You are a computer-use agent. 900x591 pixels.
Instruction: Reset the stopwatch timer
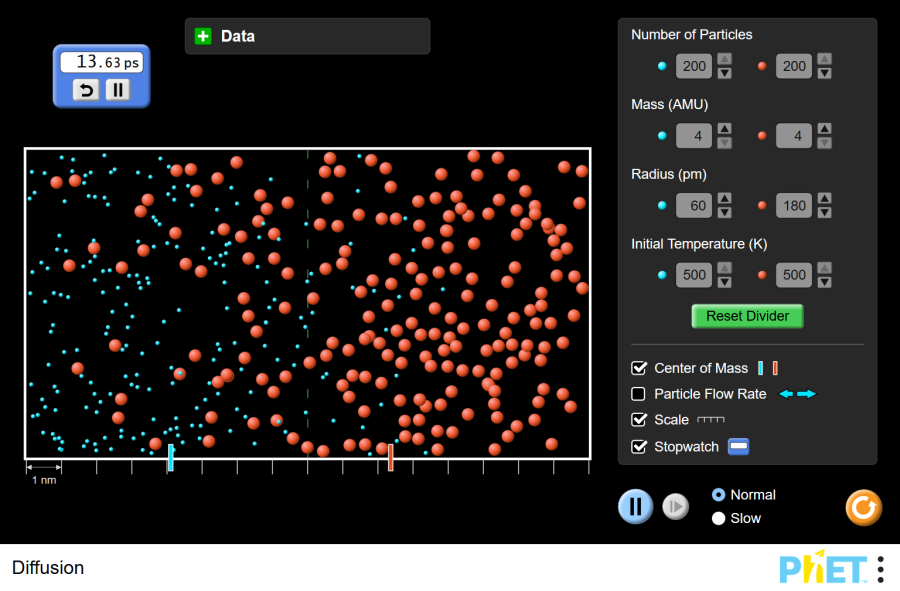(x=86, y=90)
